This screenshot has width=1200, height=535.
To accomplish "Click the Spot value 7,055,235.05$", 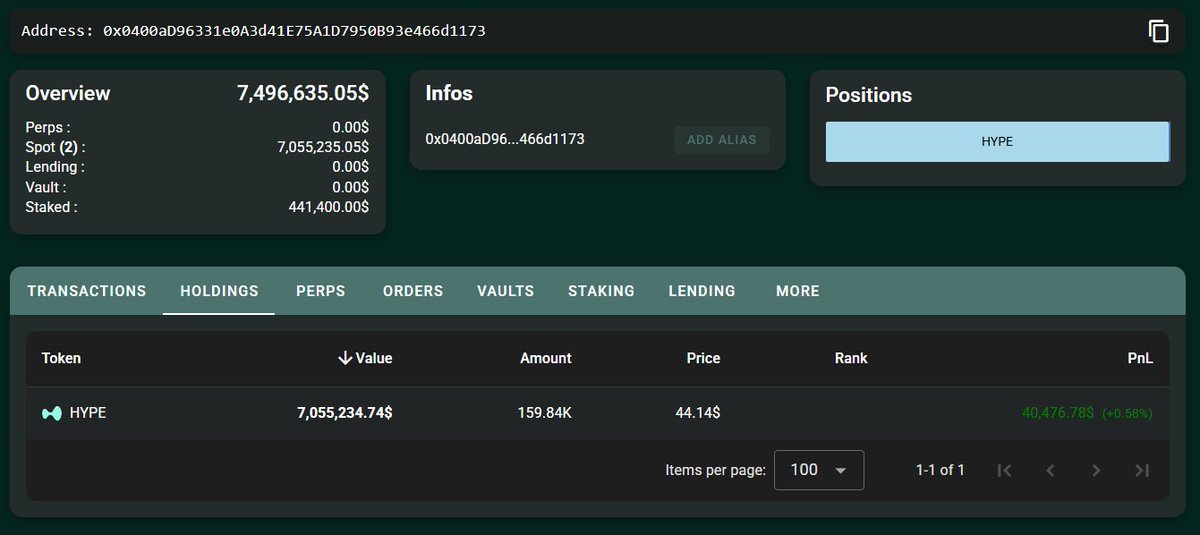I will [x=323, y=147].
